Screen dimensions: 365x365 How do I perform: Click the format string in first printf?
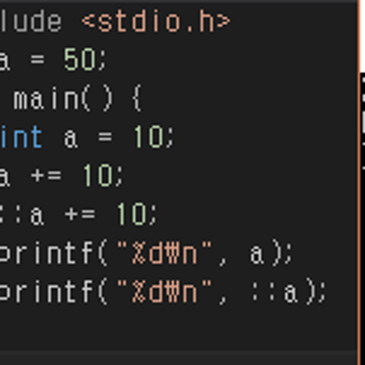164,253
